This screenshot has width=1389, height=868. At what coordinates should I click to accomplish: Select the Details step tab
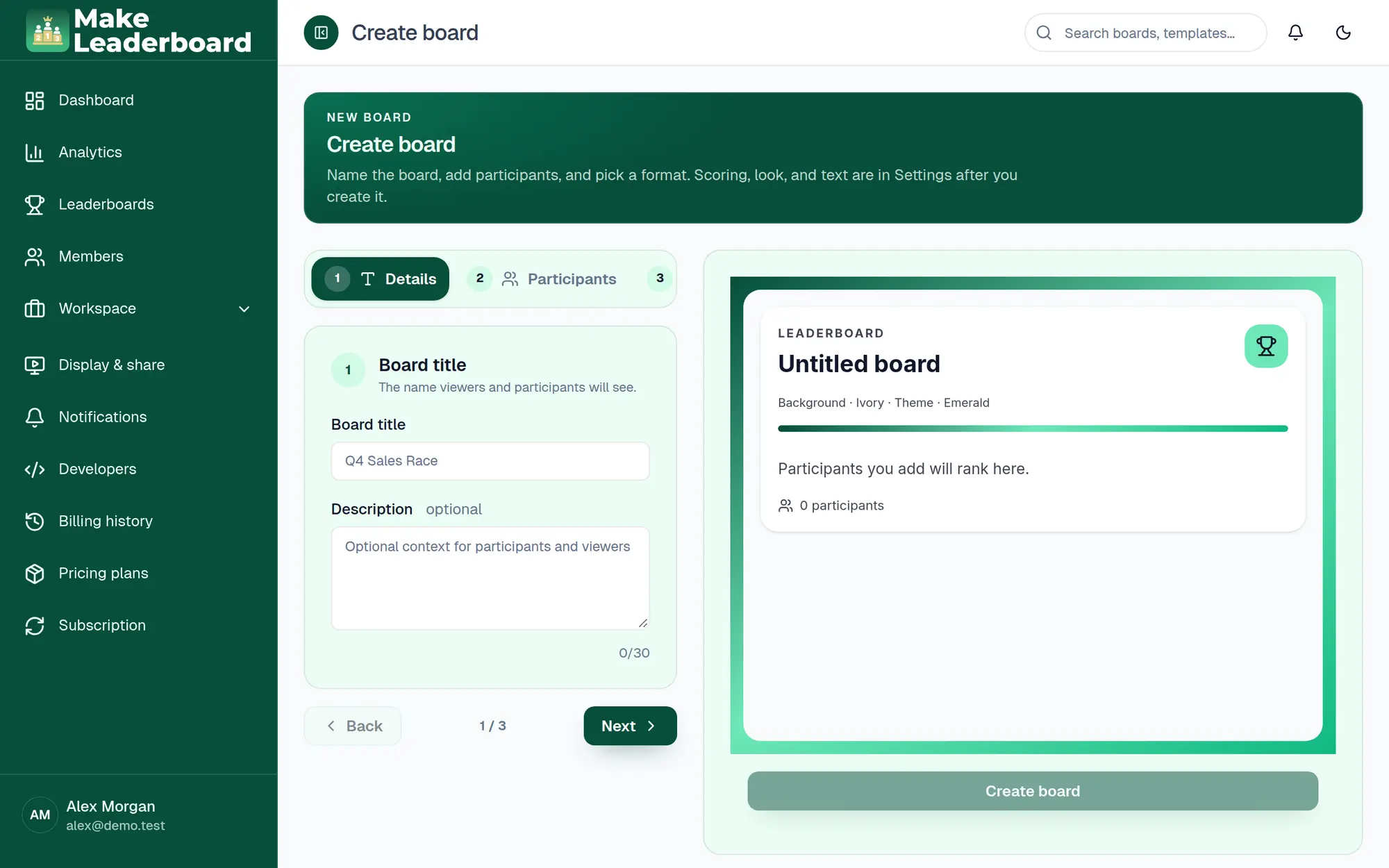[380, 278]
